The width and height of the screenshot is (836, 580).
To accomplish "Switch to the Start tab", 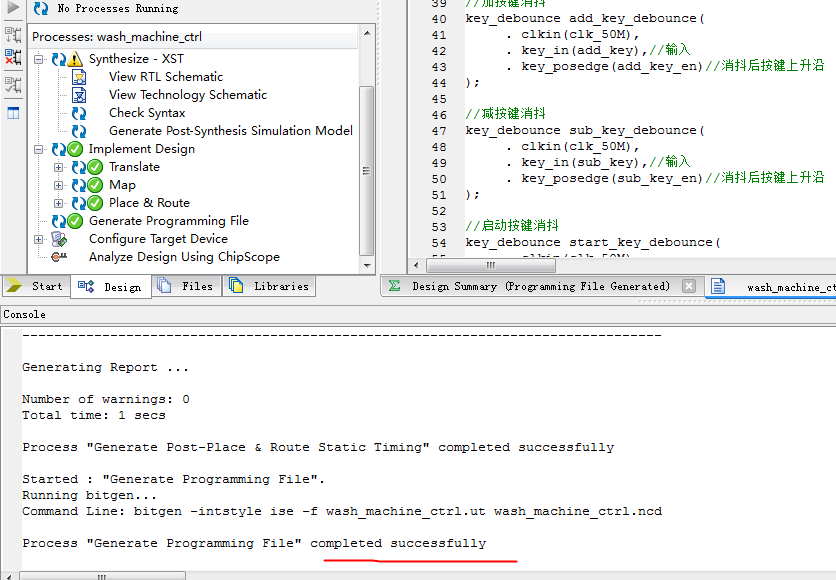I will [35, 286].
